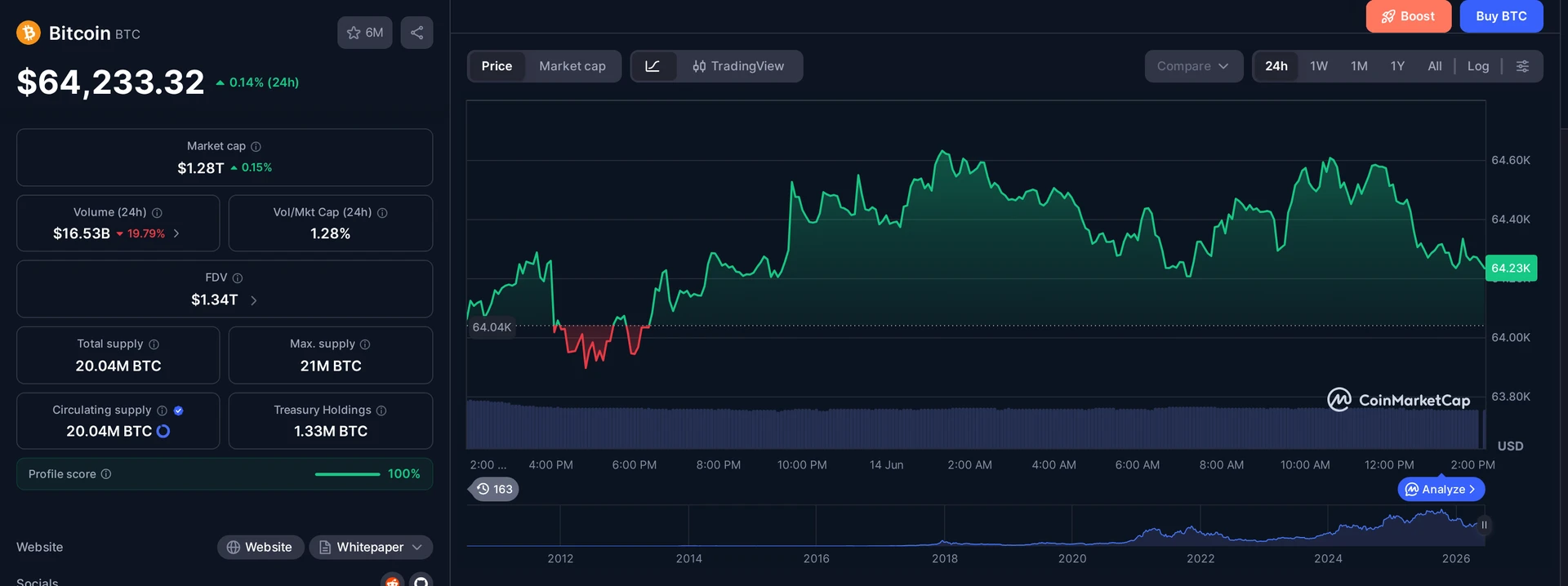Viewport: 1568px width, 586px height.
Task: Show FDV info icon
Action: 238,278
